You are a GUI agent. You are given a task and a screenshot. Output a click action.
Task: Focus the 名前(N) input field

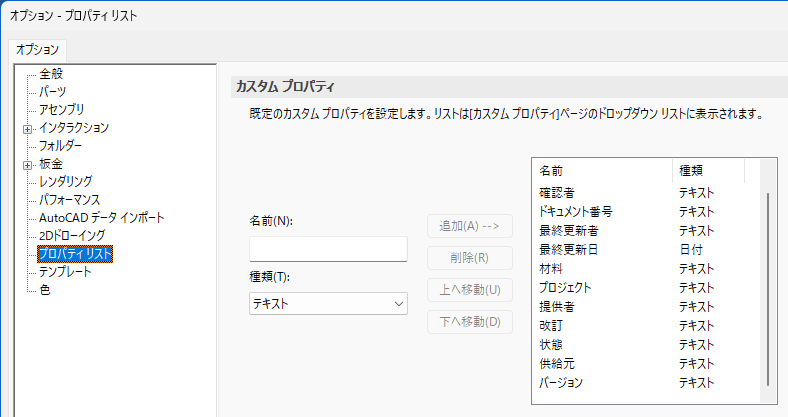point(328,249)
